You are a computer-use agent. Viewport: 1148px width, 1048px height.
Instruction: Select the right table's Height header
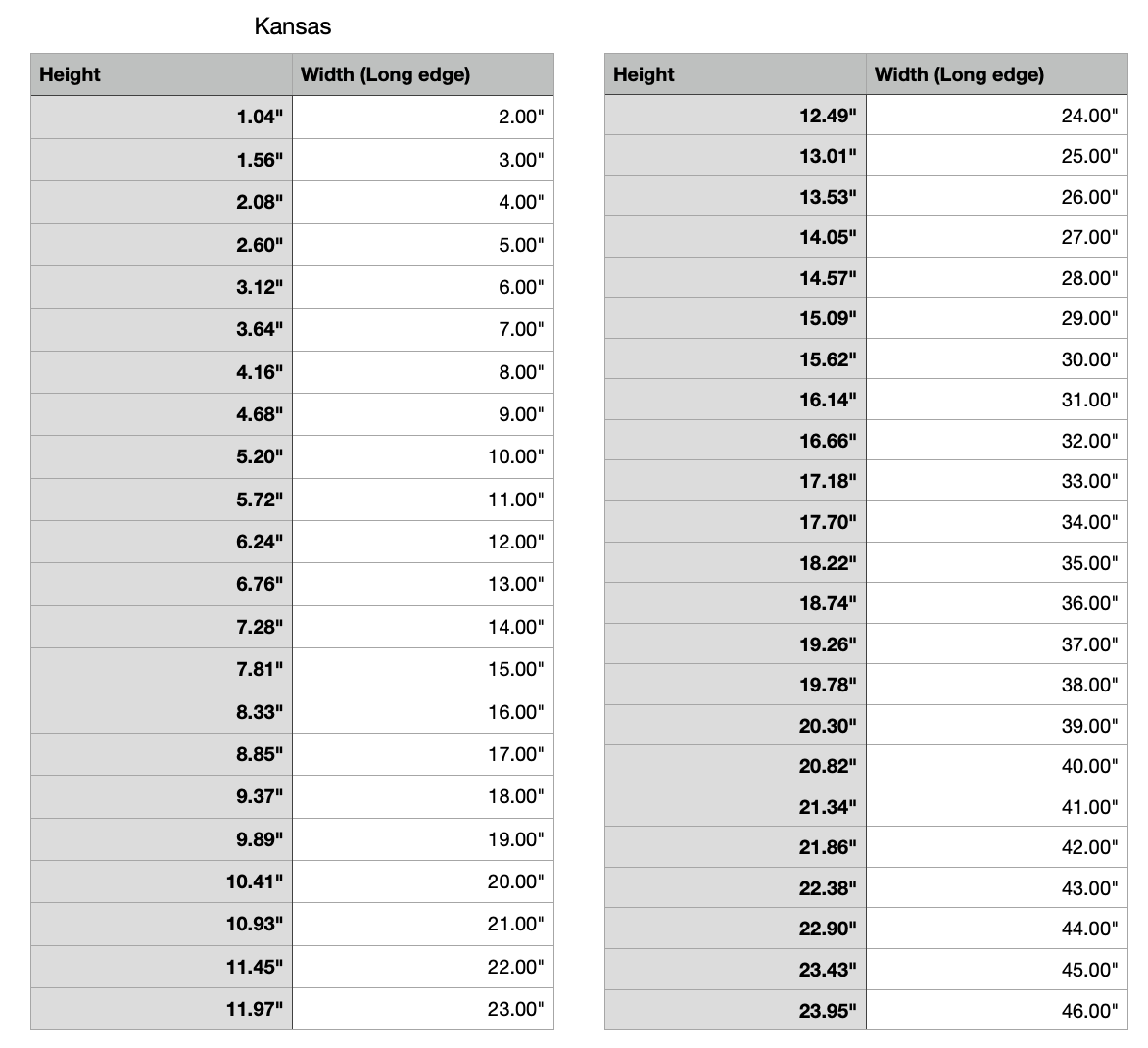(644, 74)
